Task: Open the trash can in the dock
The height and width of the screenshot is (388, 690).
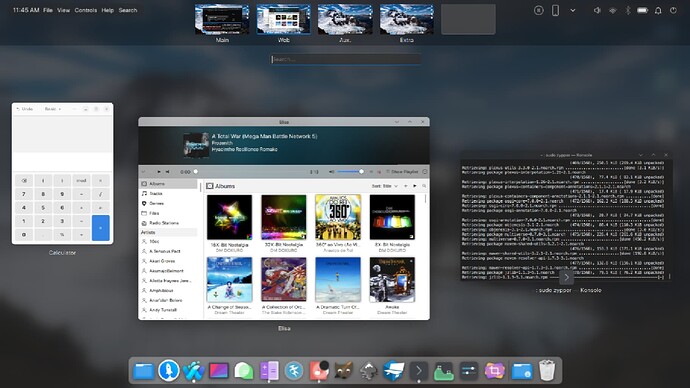Action: [547, 370]
